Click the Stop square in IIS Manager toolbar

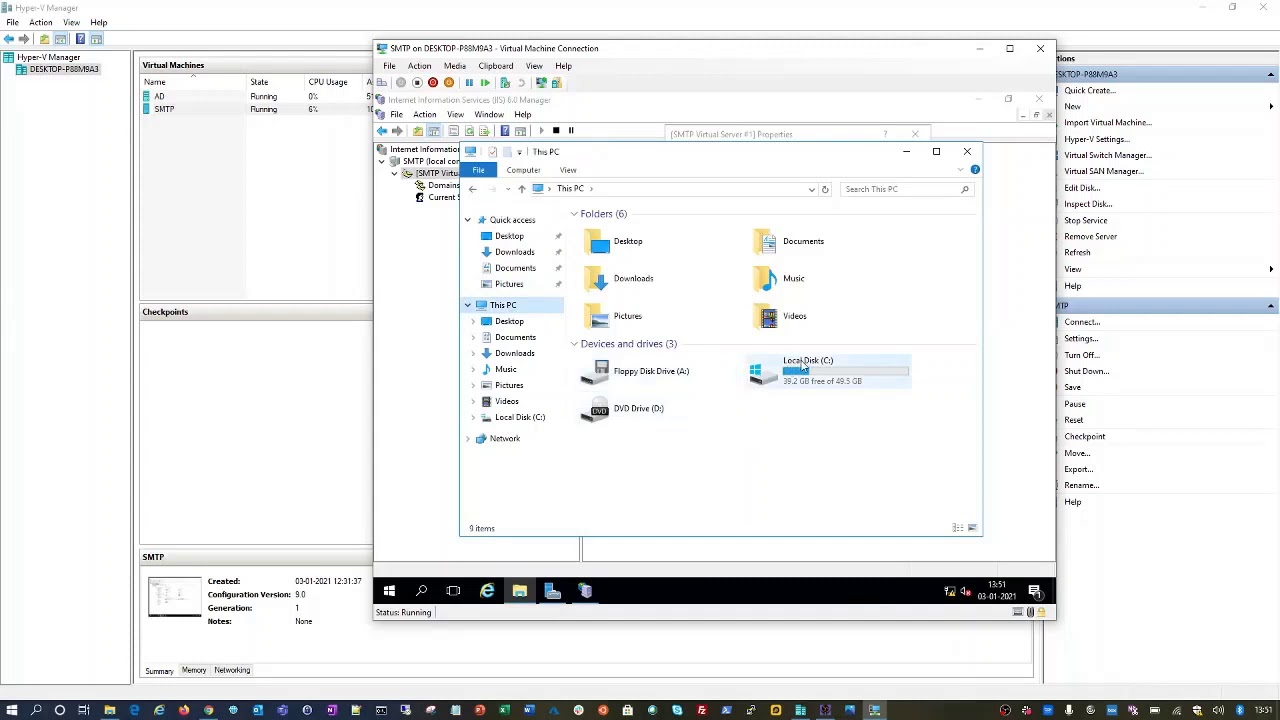tap(556, 131)
